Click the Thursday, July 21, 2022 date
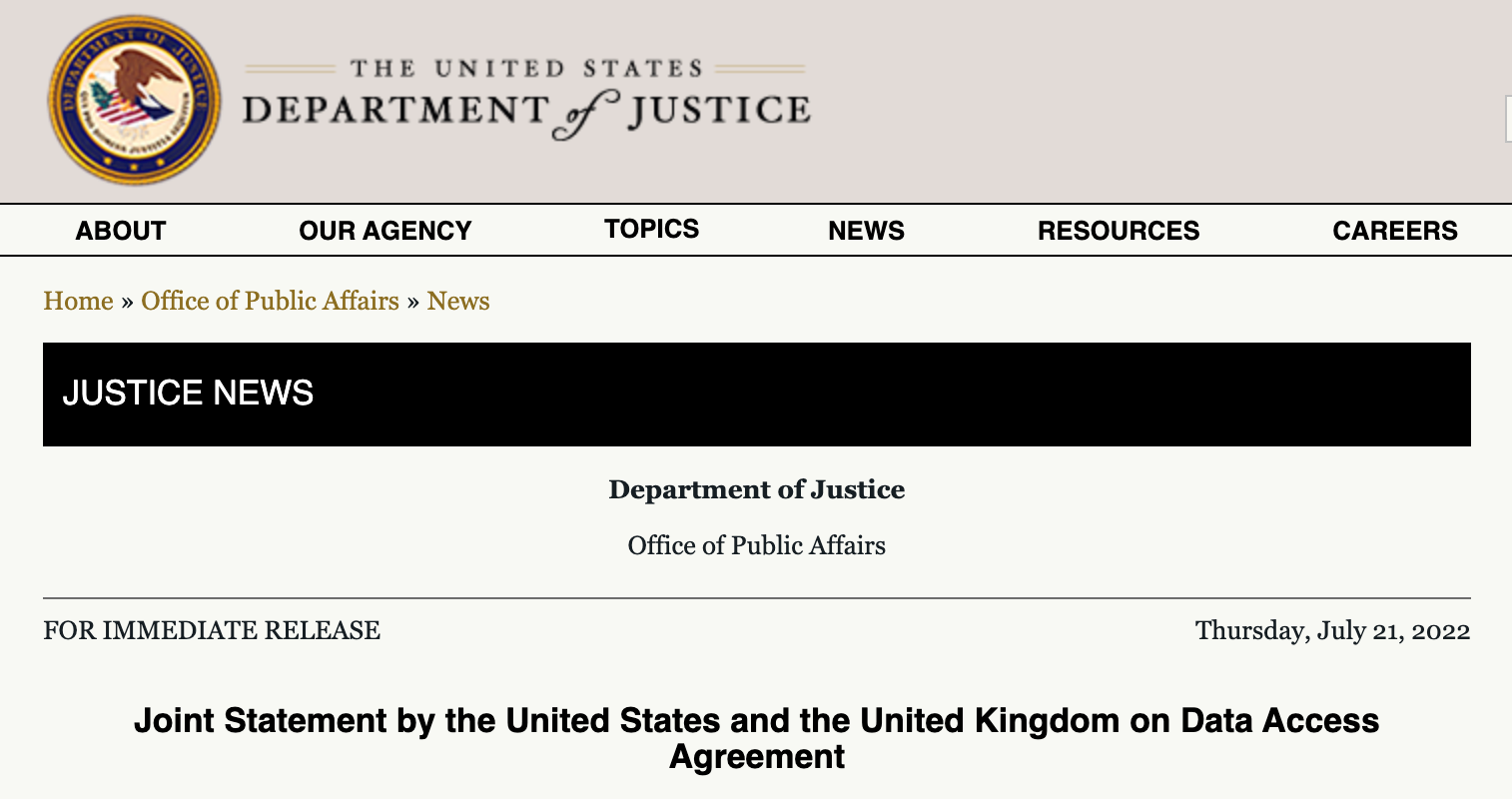The height and width of the screenshot is (799, 1512). (1333, 631)
